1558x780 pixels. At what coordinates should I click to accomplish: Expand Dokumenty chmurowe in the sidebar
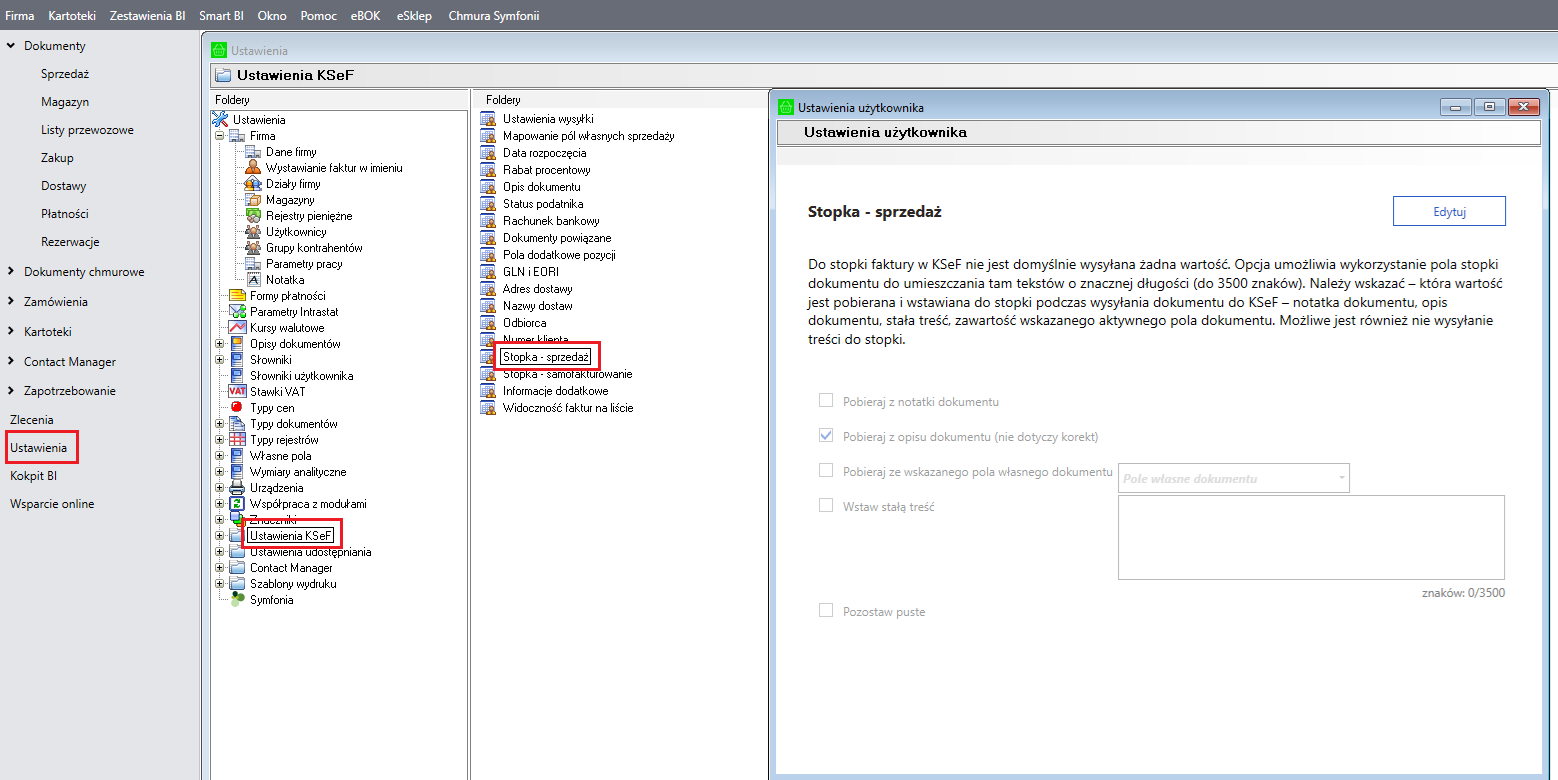coord(10,272)
